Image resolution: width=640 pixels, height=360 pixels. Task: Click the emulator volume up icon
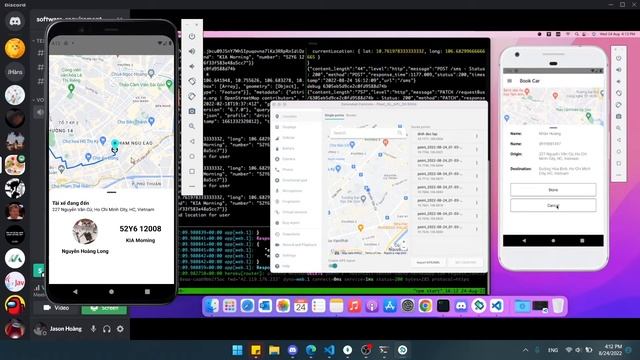[192, 51]
